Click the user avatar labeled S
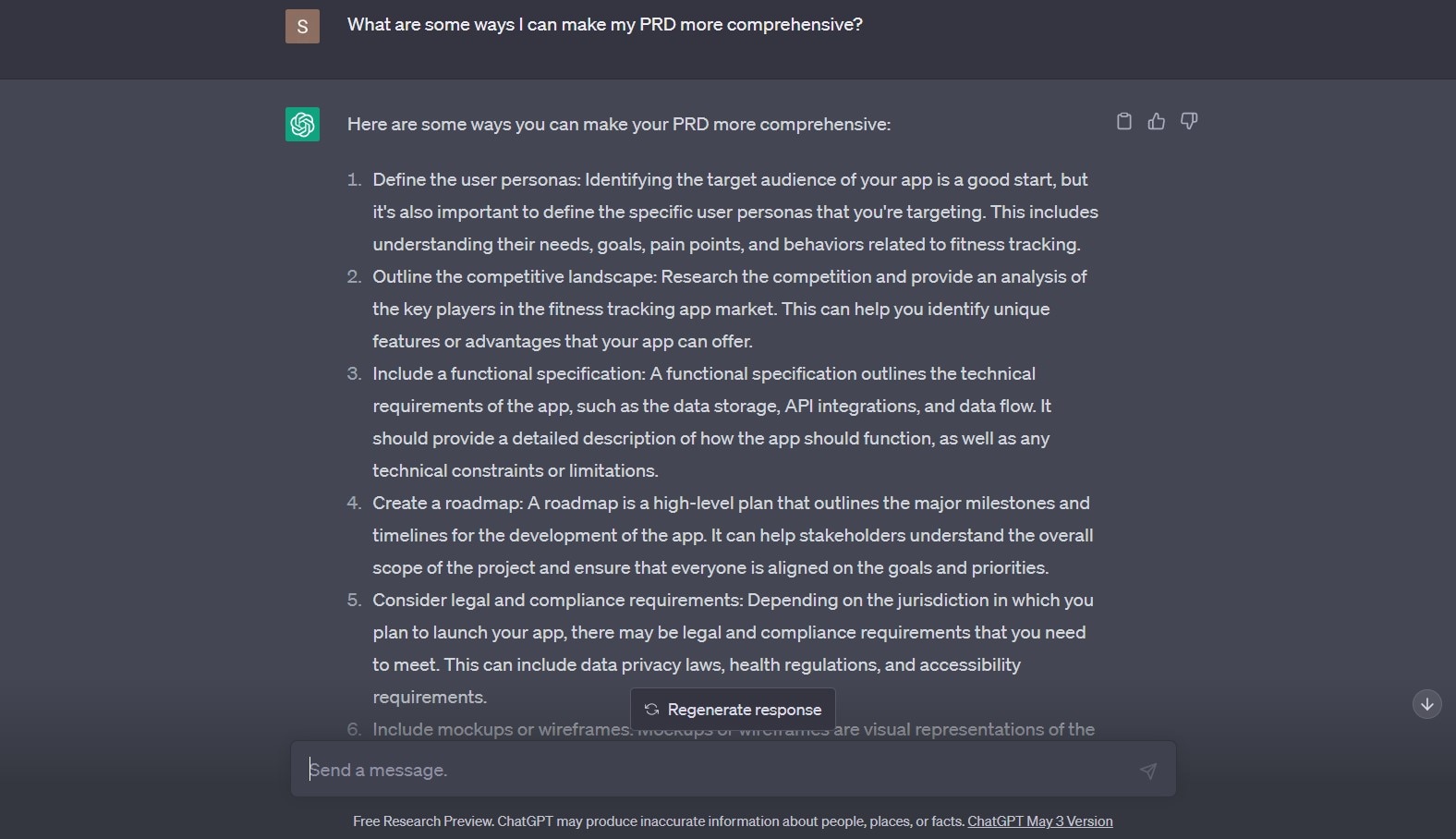The height and width of the screenshot is (839, 1456). 302,26
